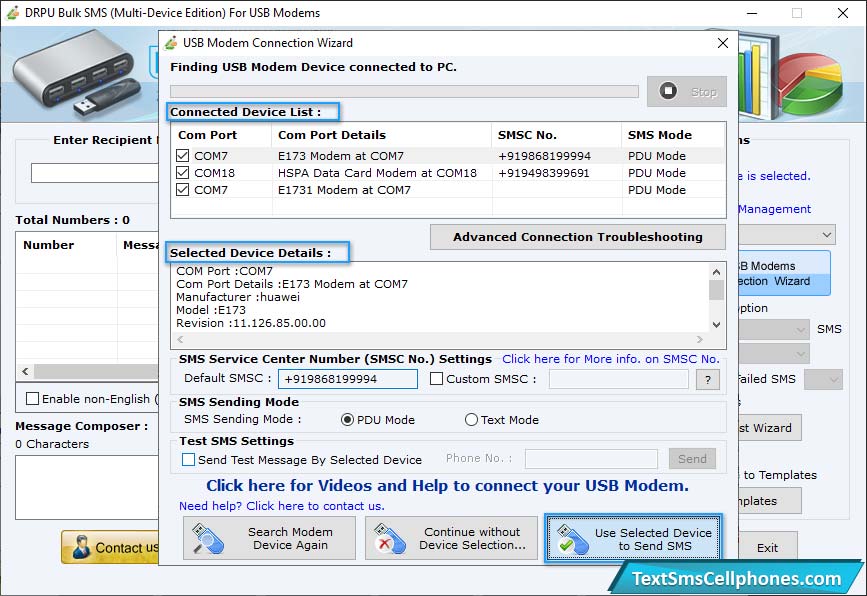This screenshot has height=596, width=867.
Task: Click the SMSC No. column header
Action: (x=556, y=135)
